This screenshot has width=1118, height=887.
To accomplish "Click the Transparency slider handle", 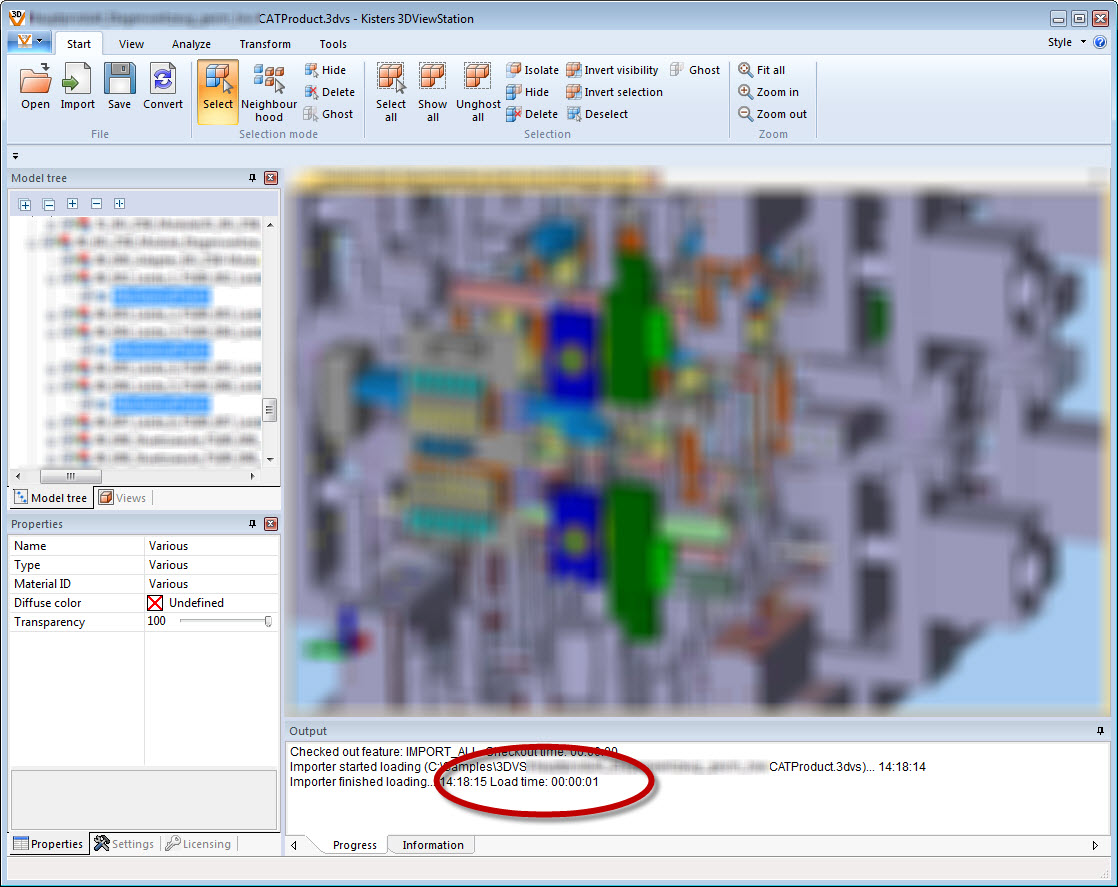I will tap(268, 621).
